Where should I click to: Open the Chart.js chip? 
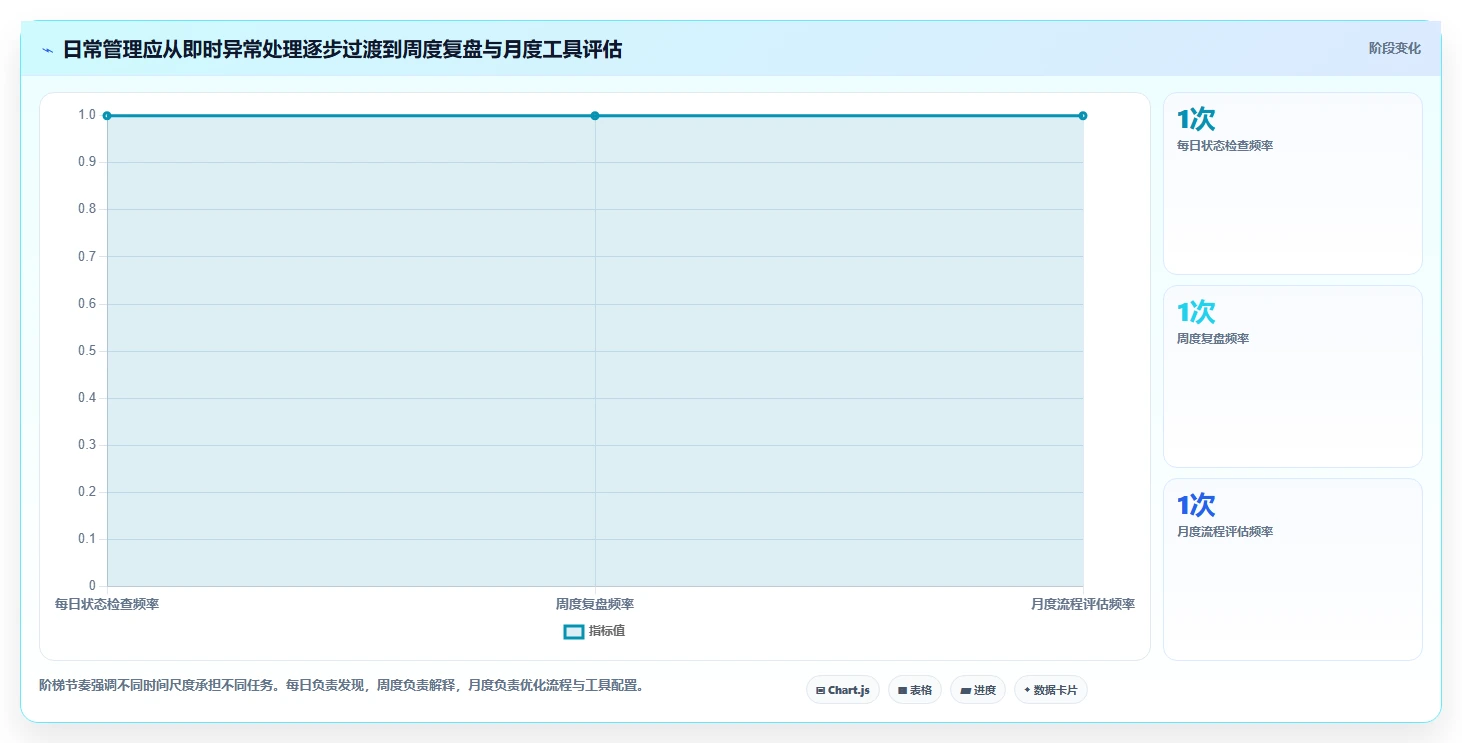[843, 690]
